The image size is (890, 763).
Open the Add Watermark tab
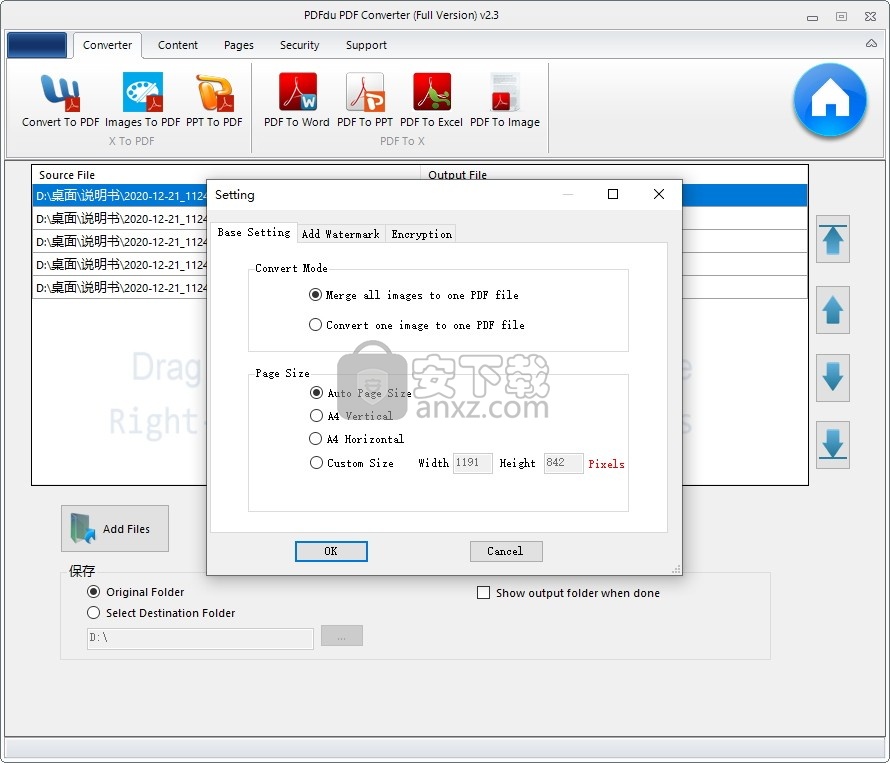pyautogui.click(x=341, y=234)
